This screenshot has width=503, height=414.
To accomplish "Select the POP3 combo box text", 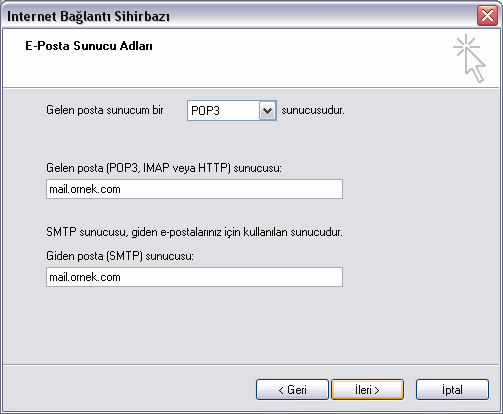I will coord(205,111).
